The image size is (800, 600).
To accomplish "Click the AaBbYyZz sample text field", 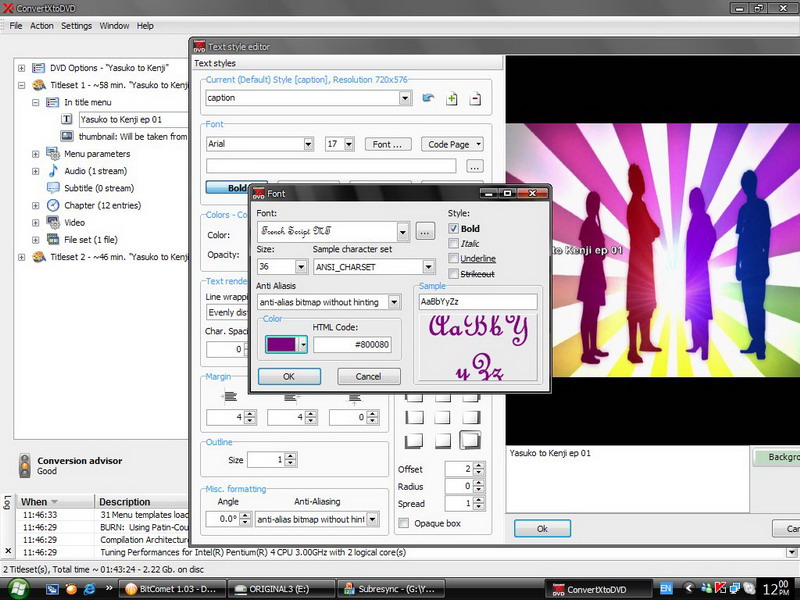I will [x=478, y=302].
